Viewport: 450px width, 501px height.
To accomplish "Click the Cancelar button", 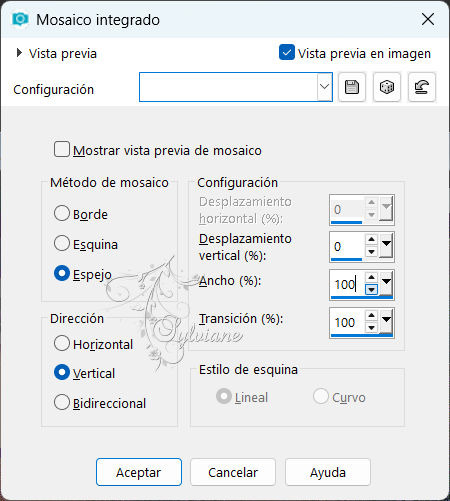I will pyautogui.click(x=233, y=472).
